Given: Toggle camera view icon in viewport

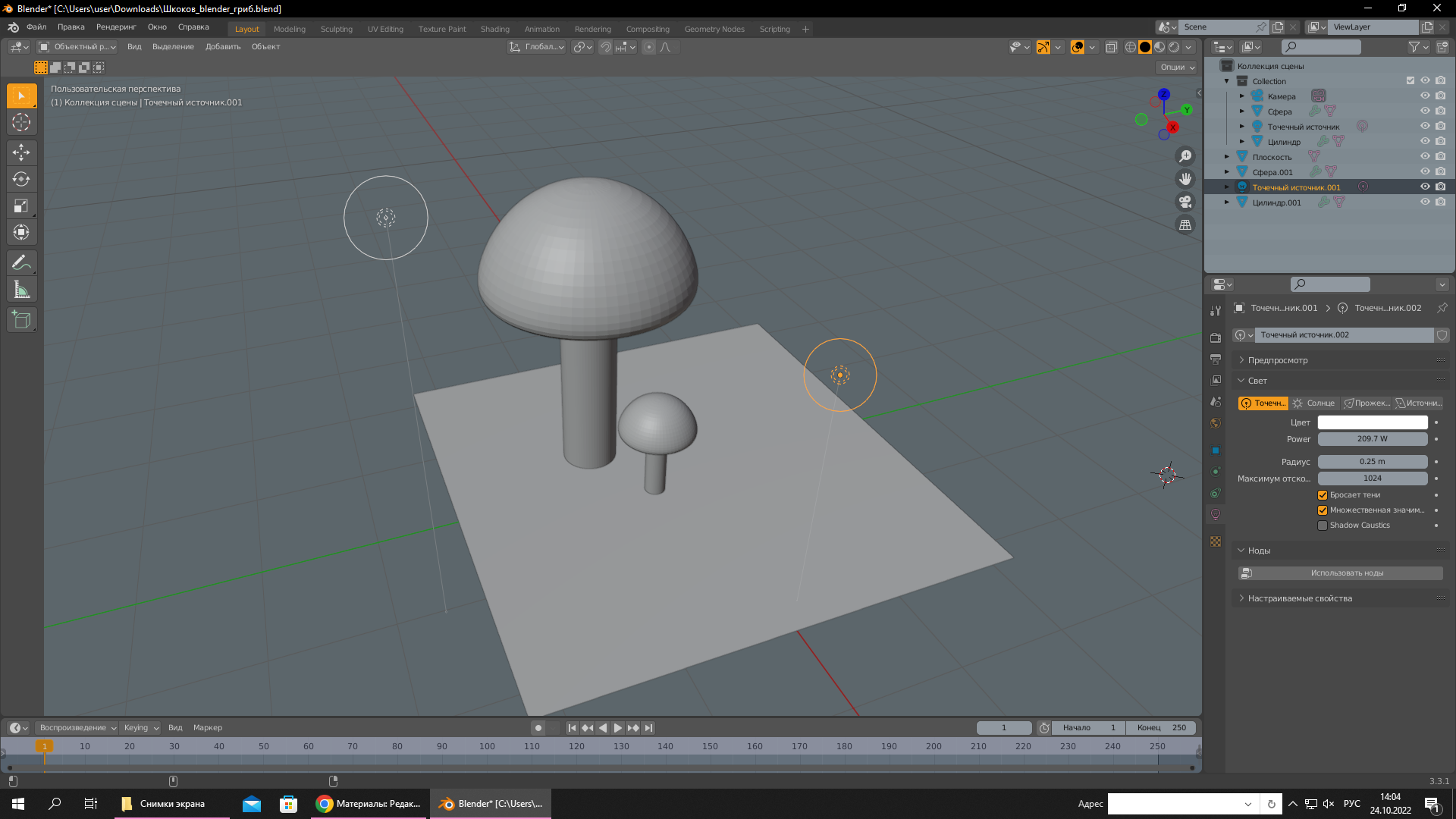Looking at the screenshot, I should pos(1185,202).
